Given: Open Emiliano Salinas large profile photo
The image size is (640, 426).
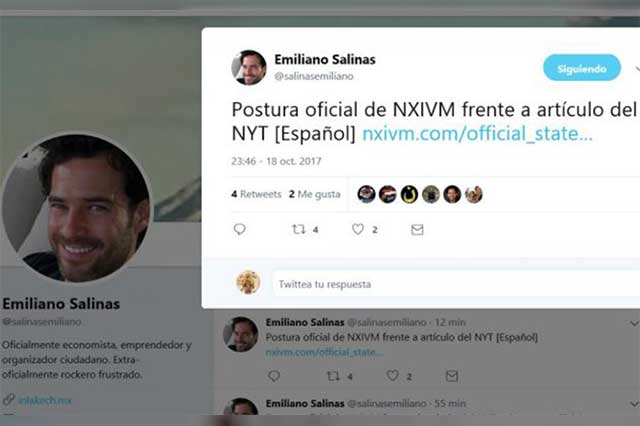Looking at the screenshot, I should point(76,208).
